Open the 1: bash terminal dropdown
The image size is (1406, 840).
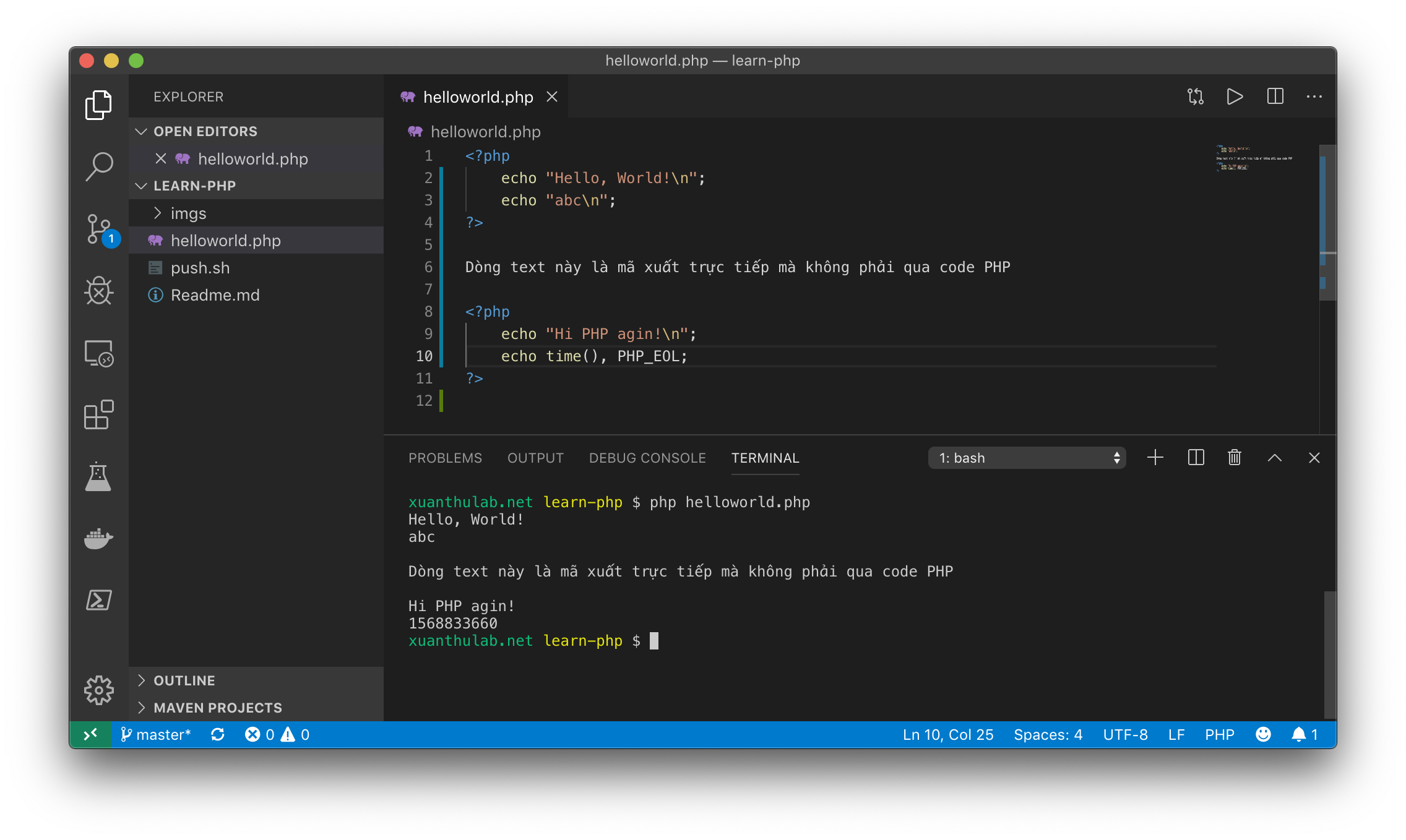[1027, 458]
